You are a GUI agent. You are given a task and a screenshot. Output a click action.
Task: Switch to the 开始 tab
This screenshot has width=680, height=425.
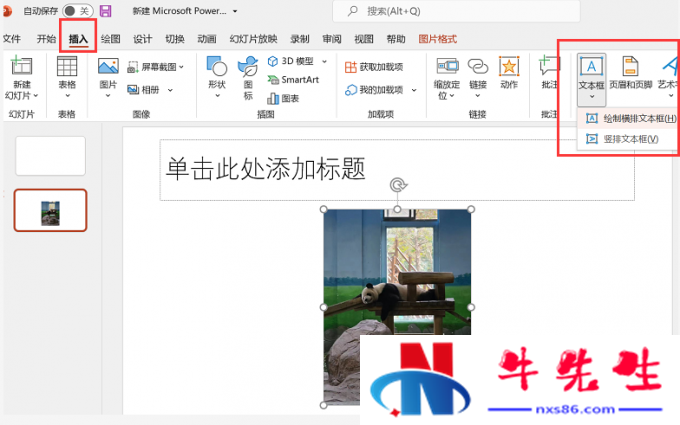click(46, 39)
